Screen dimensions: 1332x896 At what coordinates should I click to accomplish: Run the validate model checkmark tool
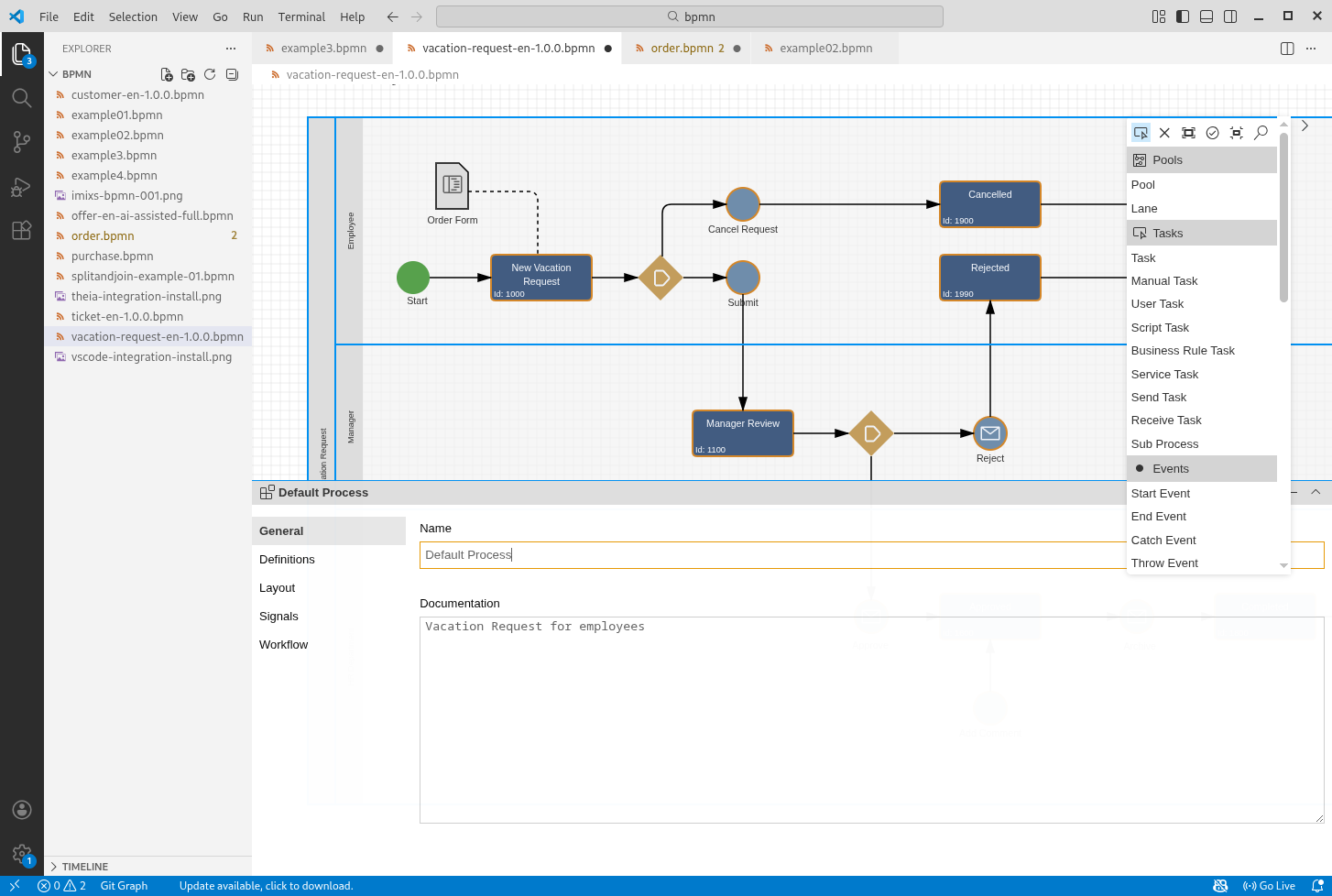click(1212, 133)
